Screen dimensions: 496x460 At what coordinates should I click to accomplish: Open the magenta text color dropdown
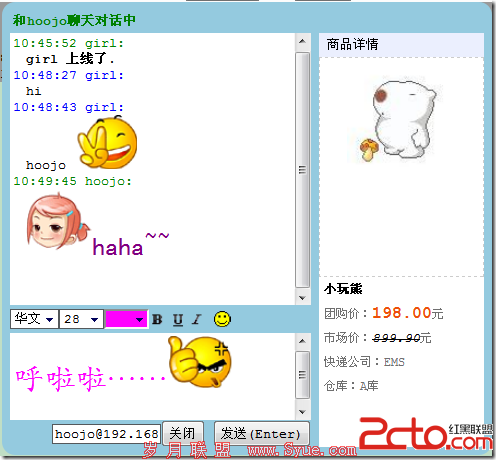126,319
